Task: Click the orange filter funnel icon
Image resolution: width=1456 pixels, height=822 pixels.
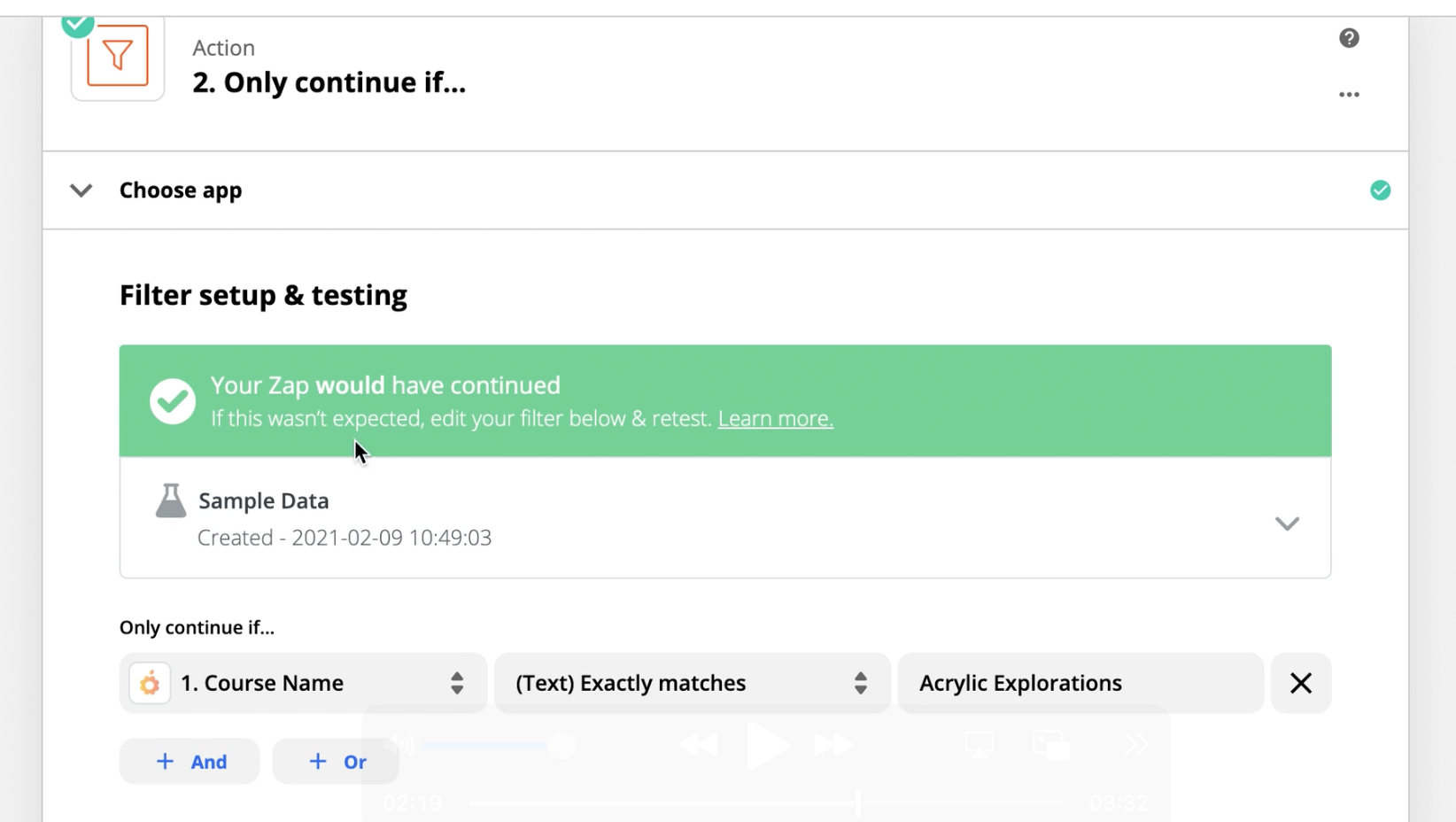Action: pos(117,57)
